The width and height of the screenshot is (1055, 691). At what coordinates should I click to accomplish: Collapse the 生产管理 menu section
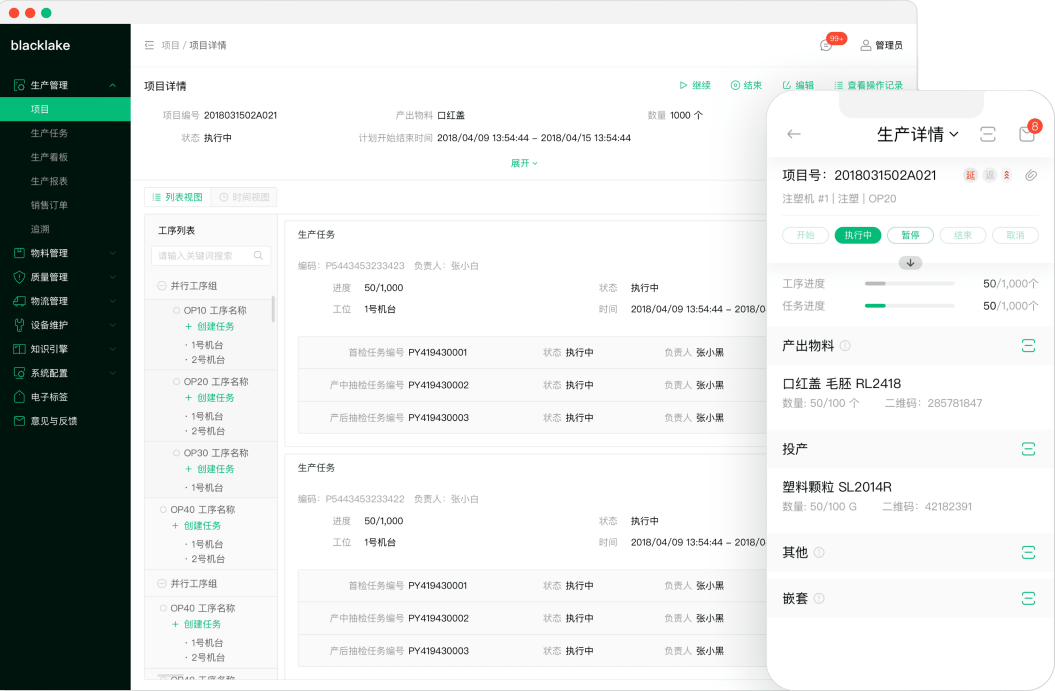tap(113, 85)
